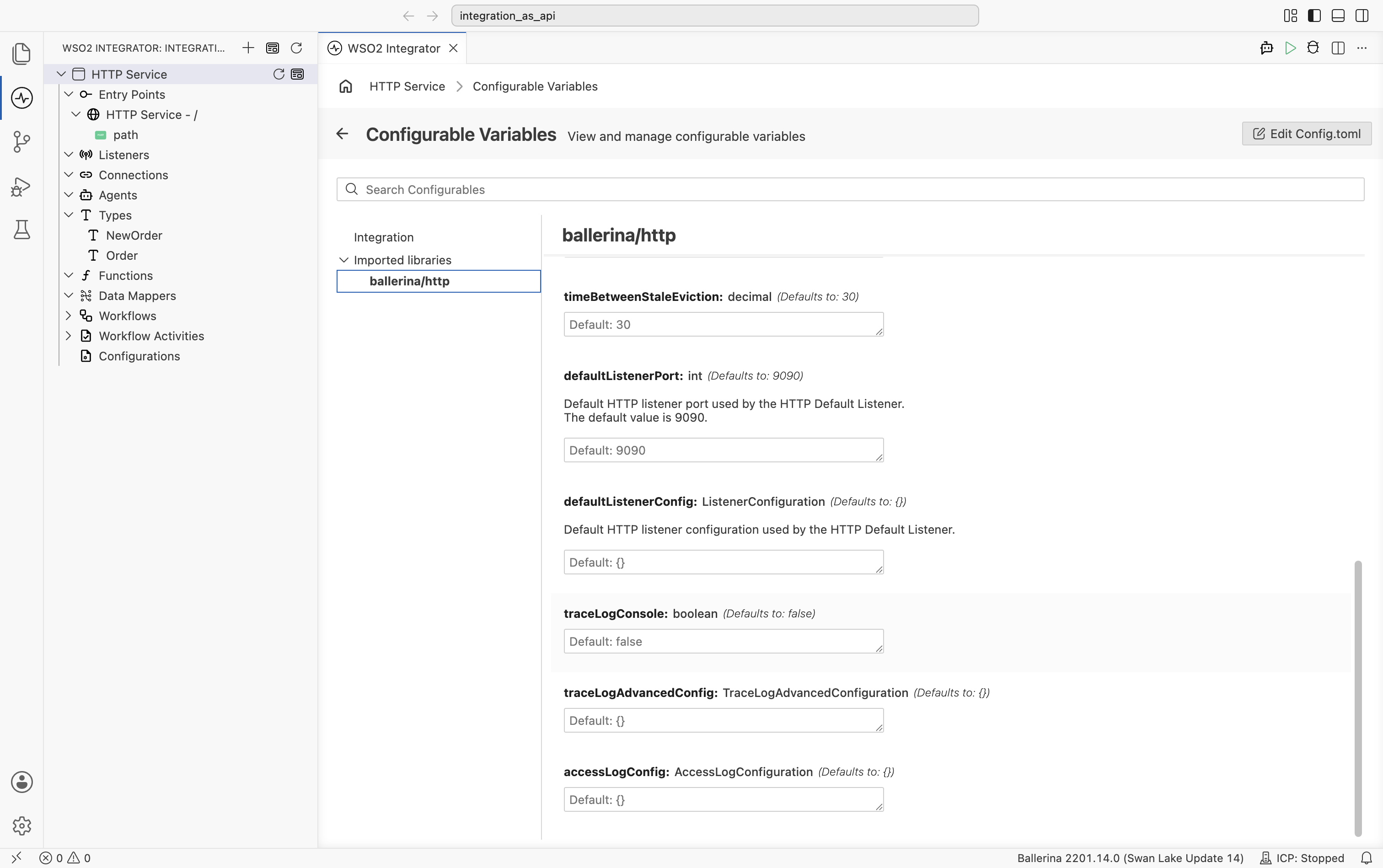Click HTTP Service breadcrumb link
The height and width of the screenshot is (868, 1383).
tap(407, 86)
